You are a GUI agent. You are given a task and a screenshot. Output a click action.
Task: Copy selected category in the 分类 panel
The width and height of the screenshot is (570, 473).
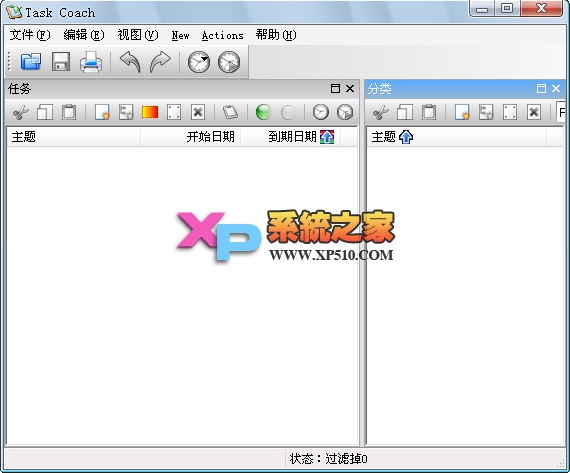tap(405, 112)
